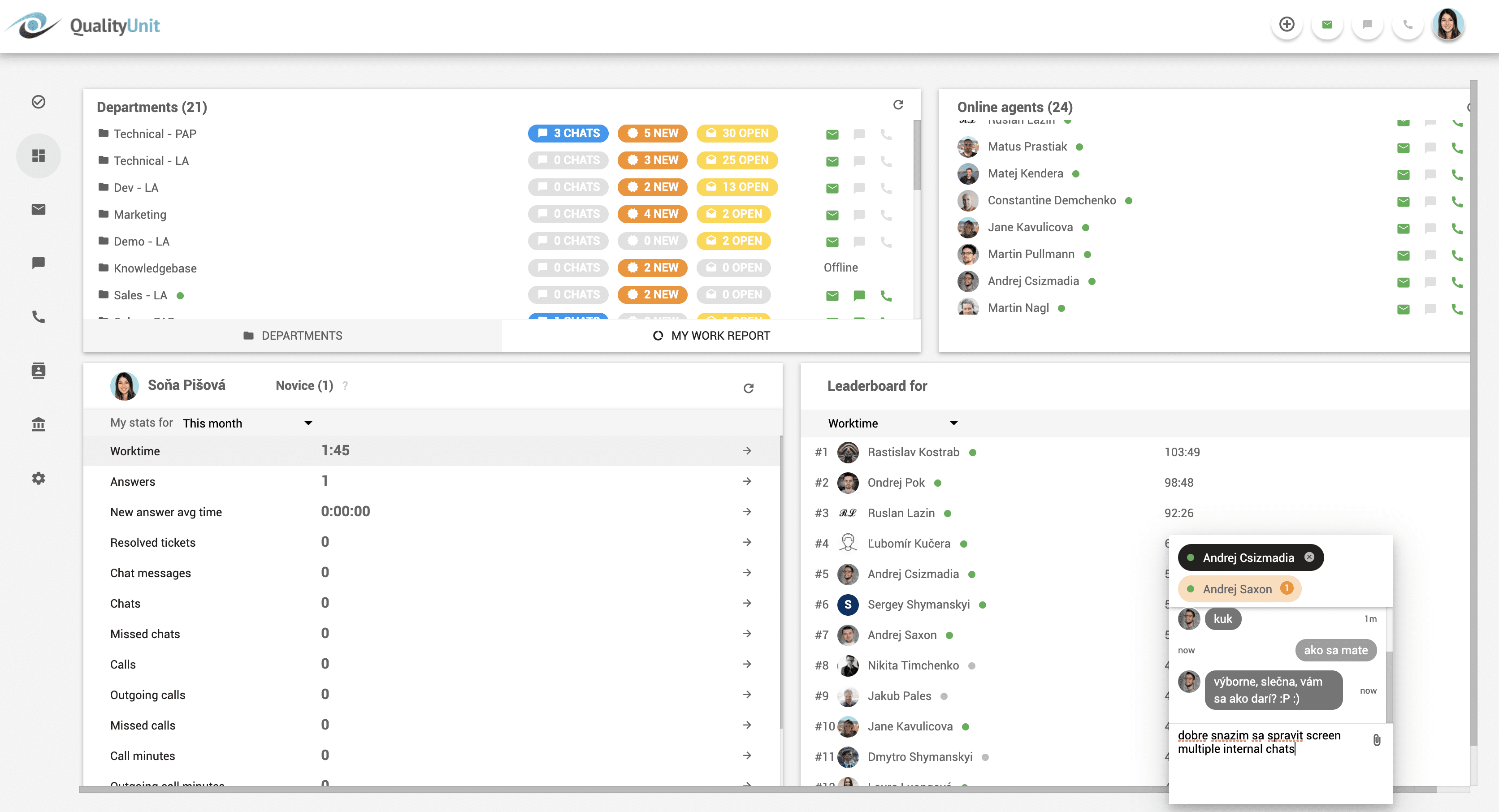
Task: Open Contacts via the address book sidebar icon
Action: pyautogui.click(x=39, y=371)
